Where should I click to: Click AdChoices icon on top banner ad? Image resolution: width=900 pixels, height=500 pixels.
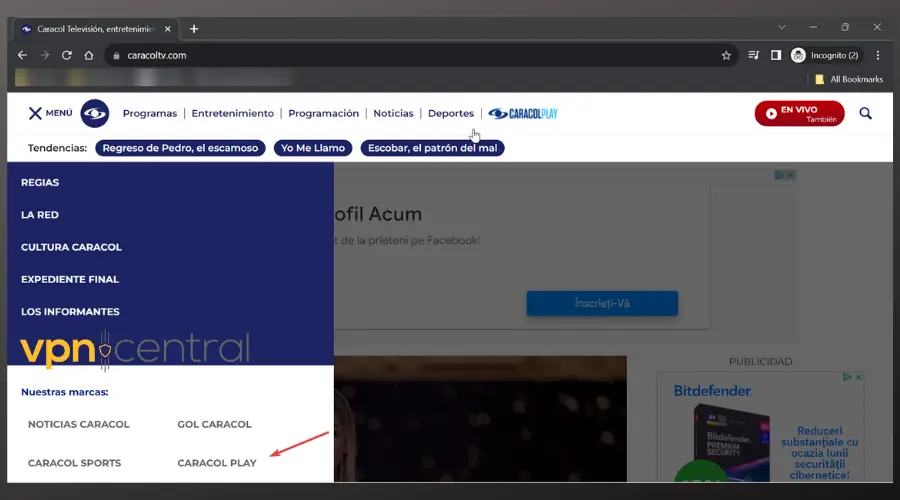pyautogui.click(x=779, y=175)
